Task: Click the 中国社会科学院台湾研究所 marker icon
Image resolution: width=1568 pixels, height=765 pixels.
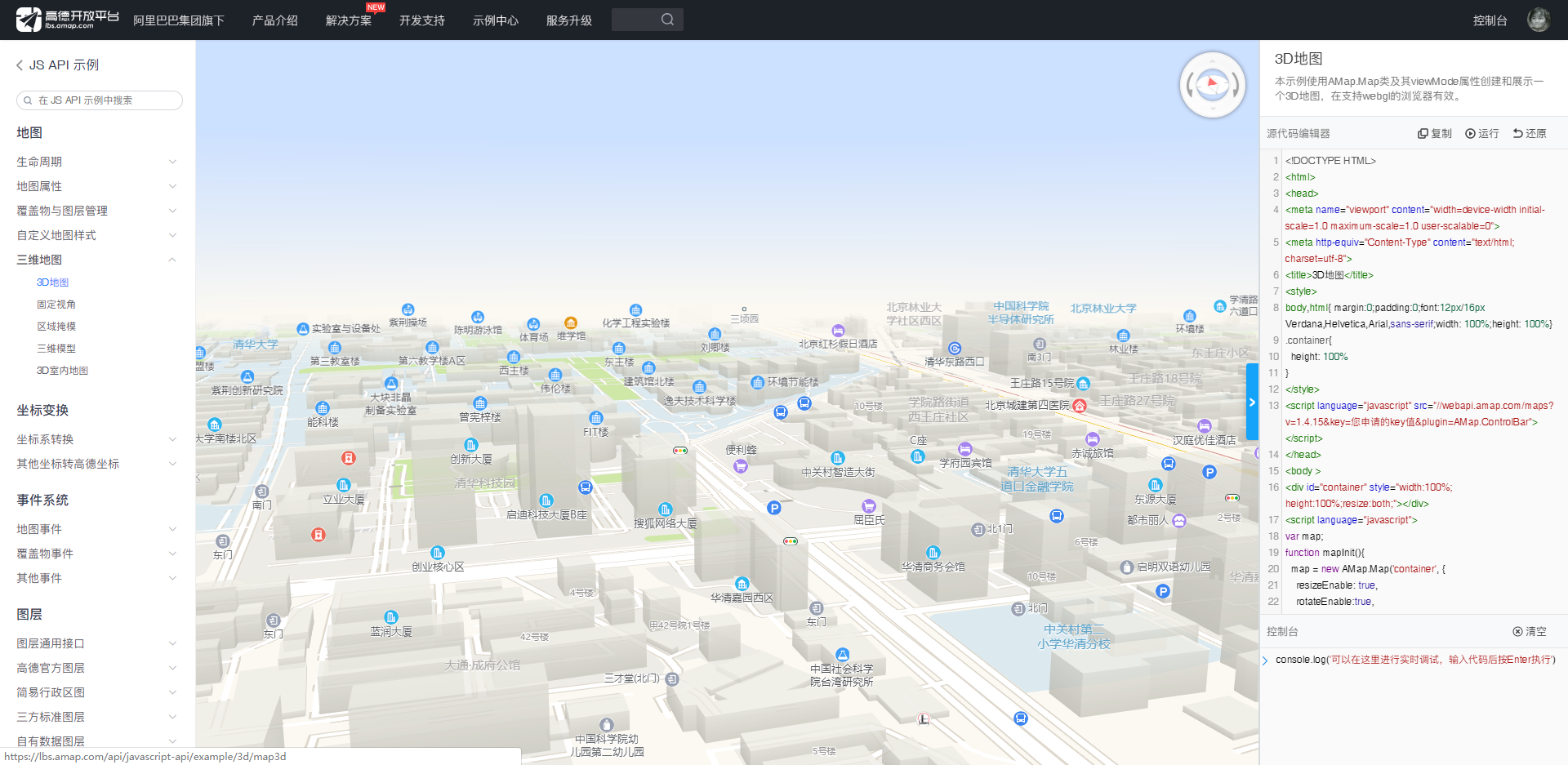Action: pos(842,655)
